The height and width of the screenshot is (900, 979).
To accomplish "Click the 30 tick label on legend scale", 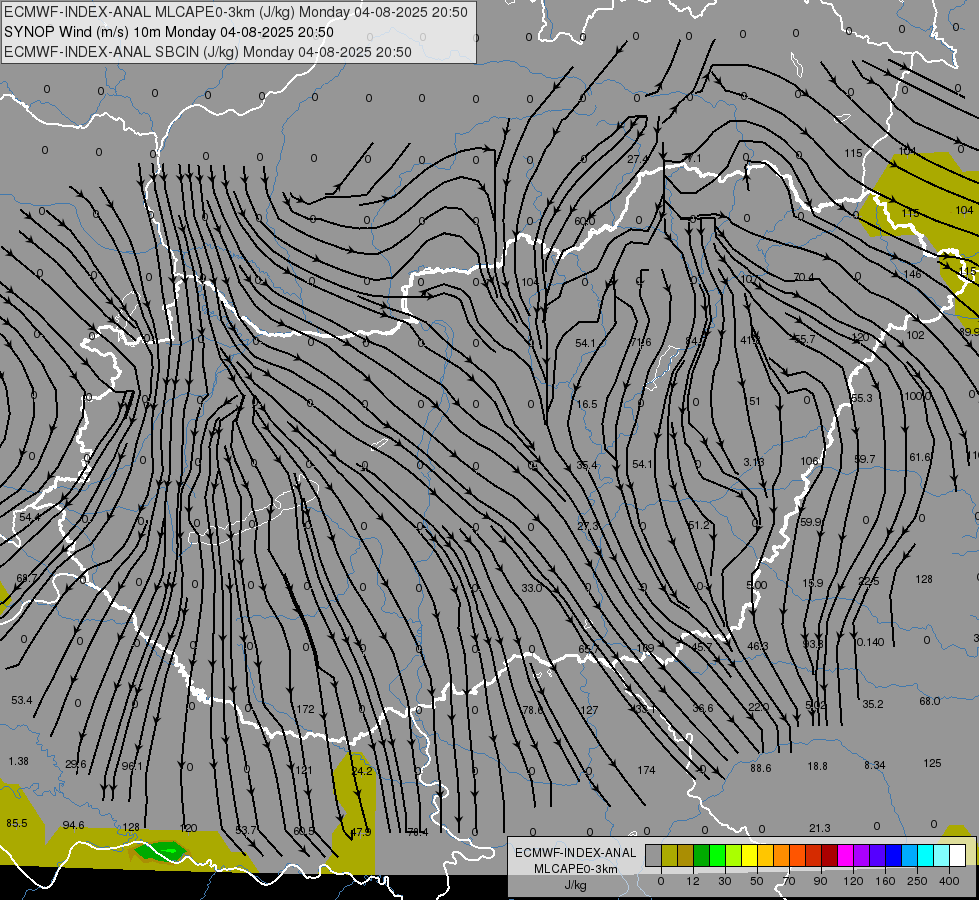I will [x=725, y=881].
